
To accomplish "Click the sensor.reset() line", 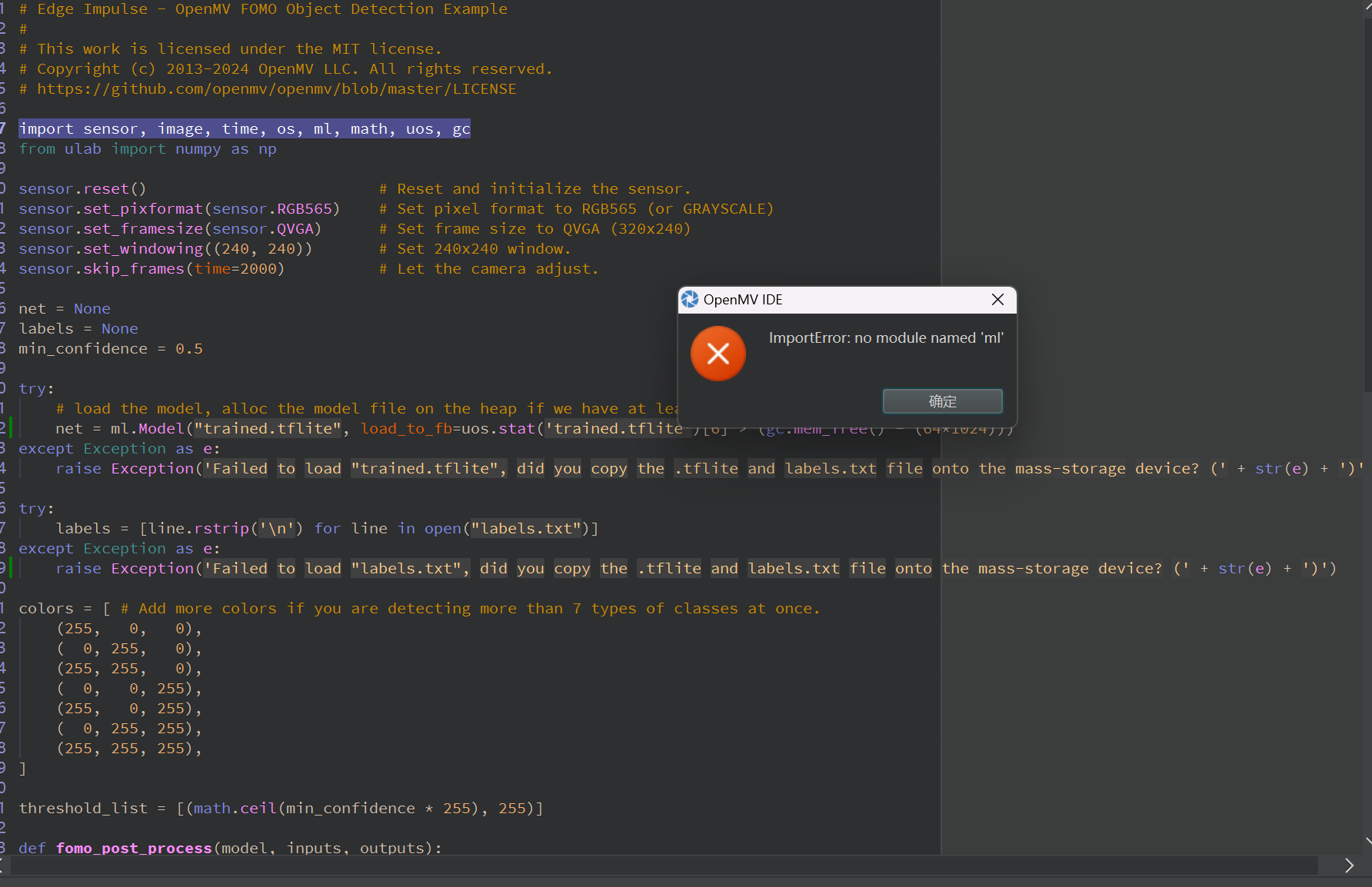I will [x=82, y=189].
